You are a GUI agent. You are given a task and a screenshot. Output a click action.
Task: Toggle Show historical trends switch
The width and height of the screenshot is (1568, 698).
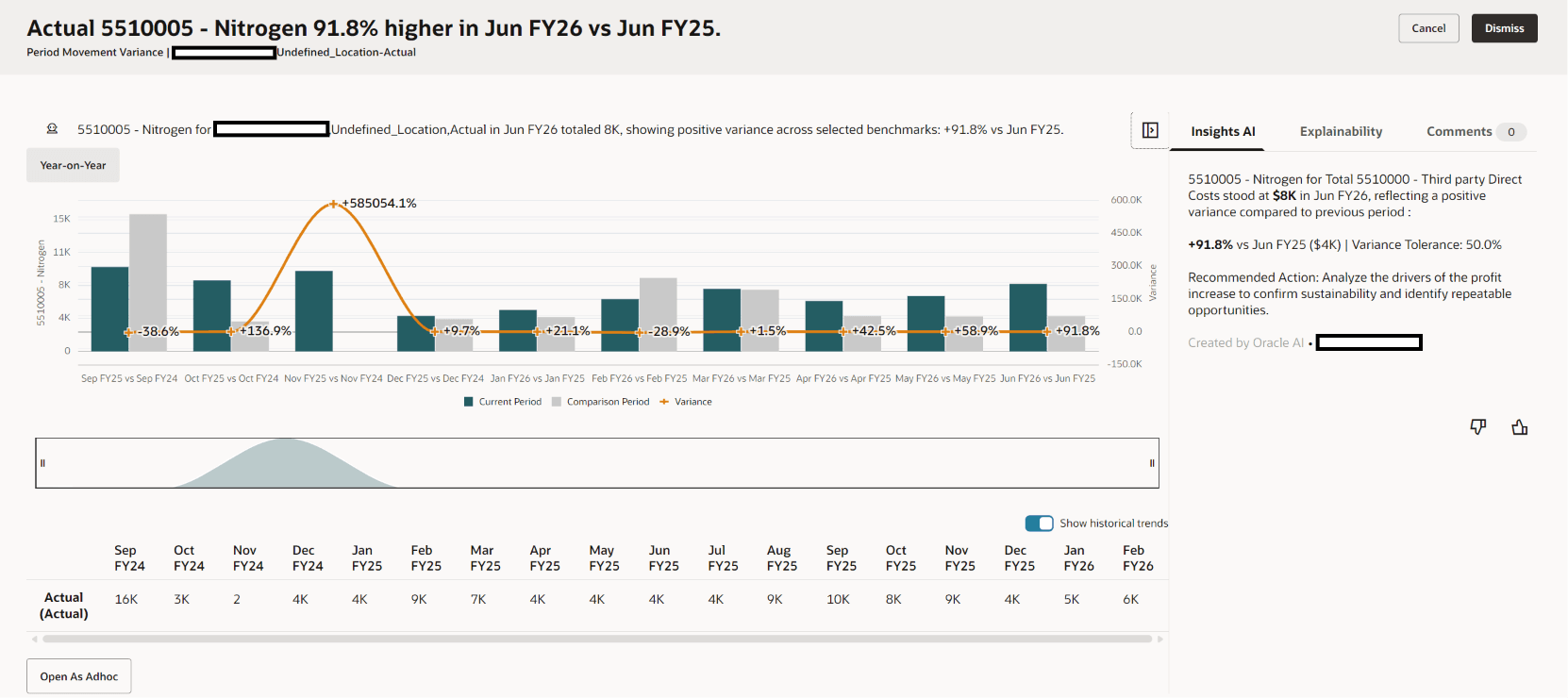[x=1040, y=523]
